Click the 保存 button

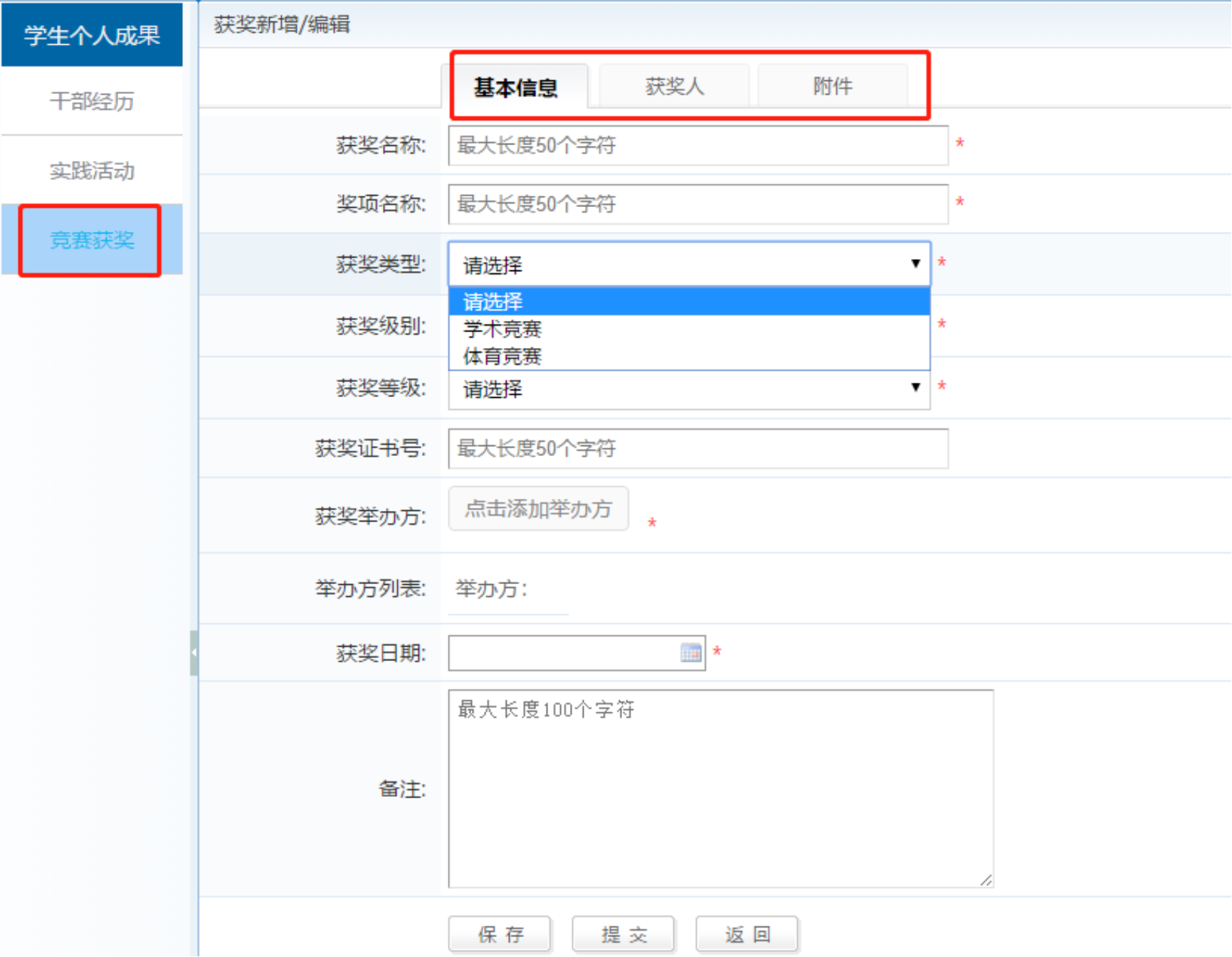[500, 934]
